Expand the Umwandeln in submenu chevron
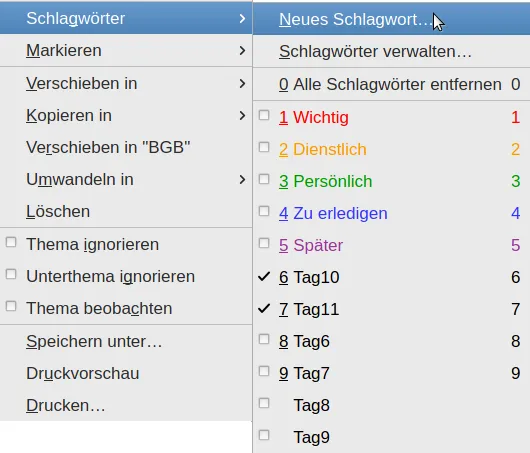This screenshot has width=530, height=453. coord(242,180)
